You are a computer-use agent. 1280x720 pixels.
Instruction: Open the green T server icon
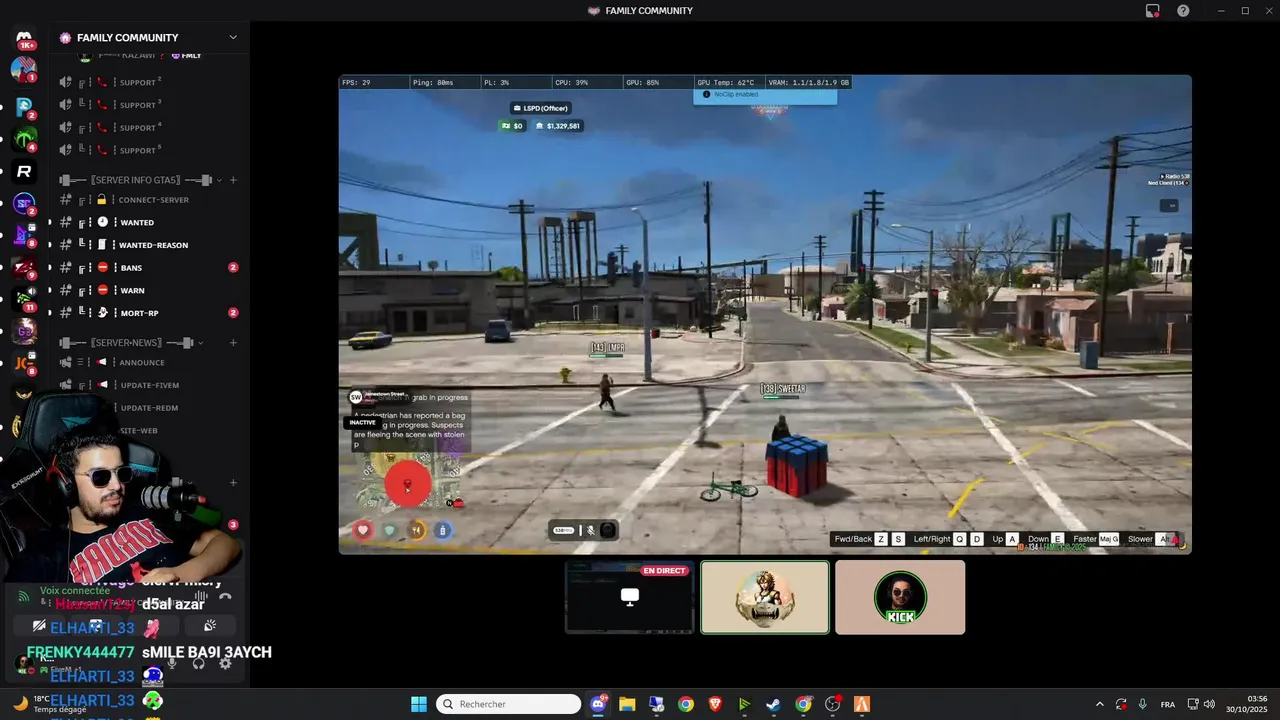[24, 137]
